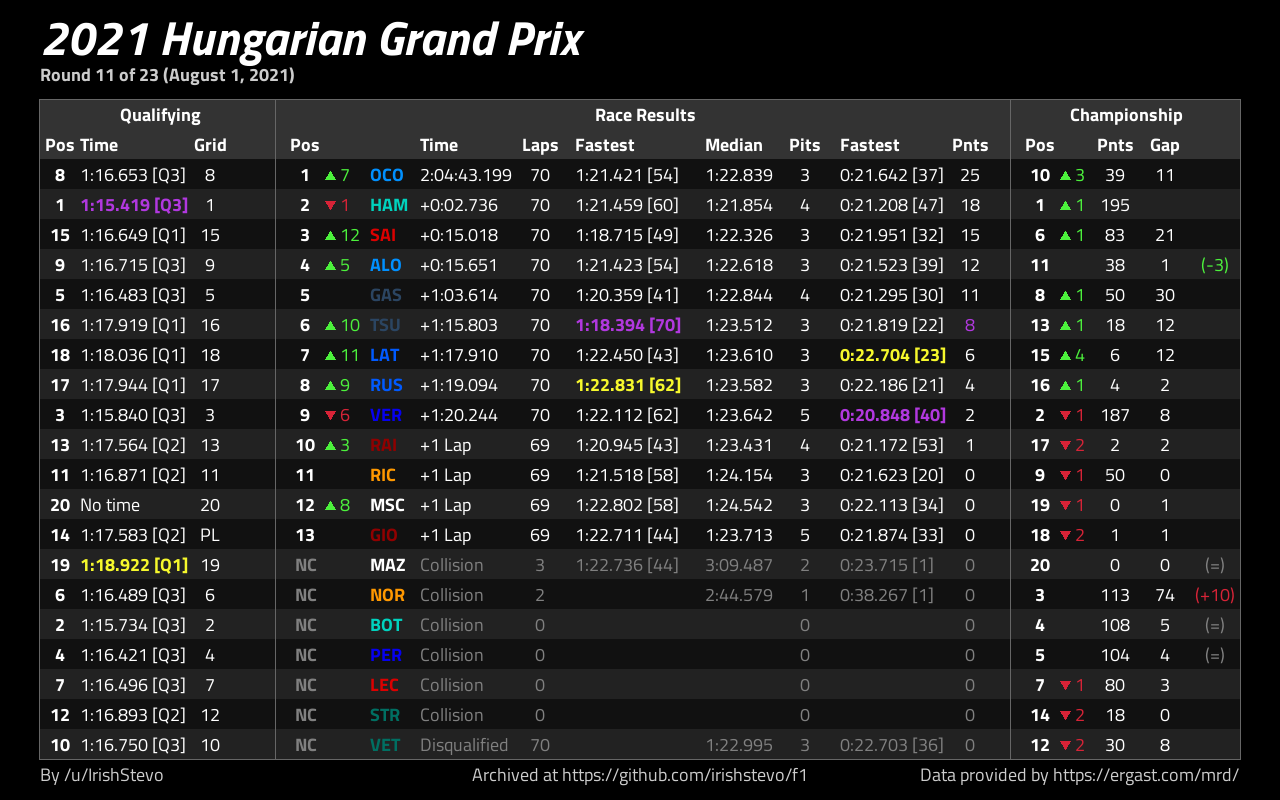Click the No time qualifying entry

[x=110, y=506]
